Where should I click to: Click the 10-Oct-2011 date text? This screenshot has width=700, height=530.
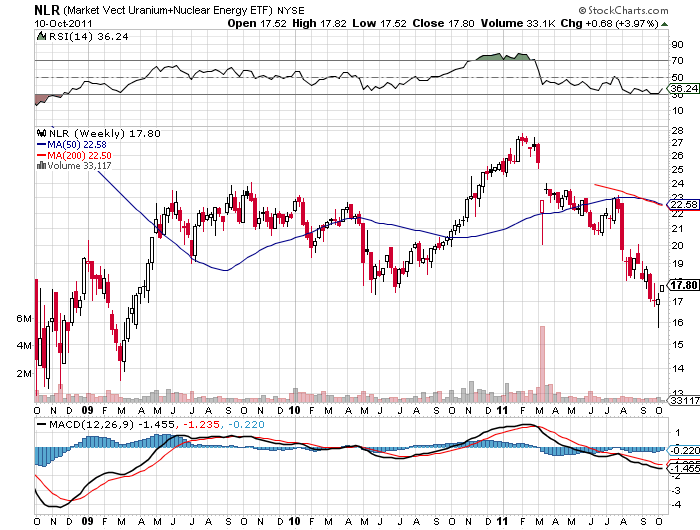pos(63,24)
